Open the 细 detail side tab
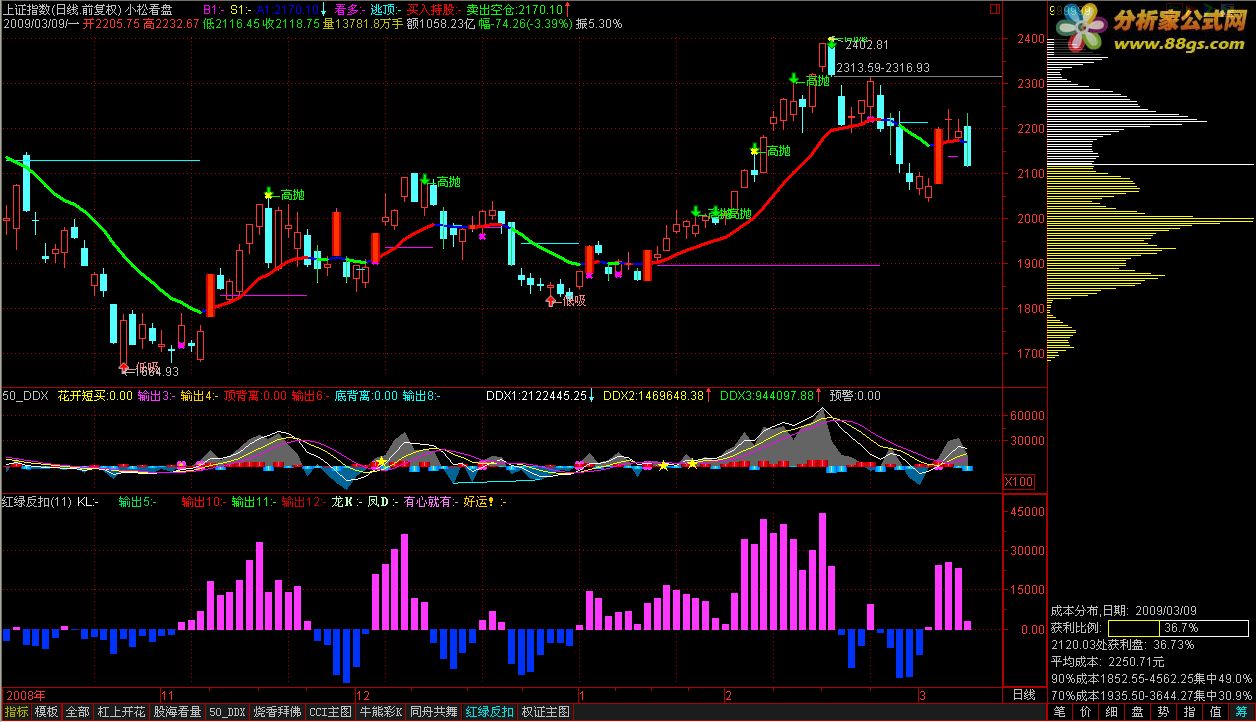Screen dimensions: 1256x722 tap(1110, 713)
